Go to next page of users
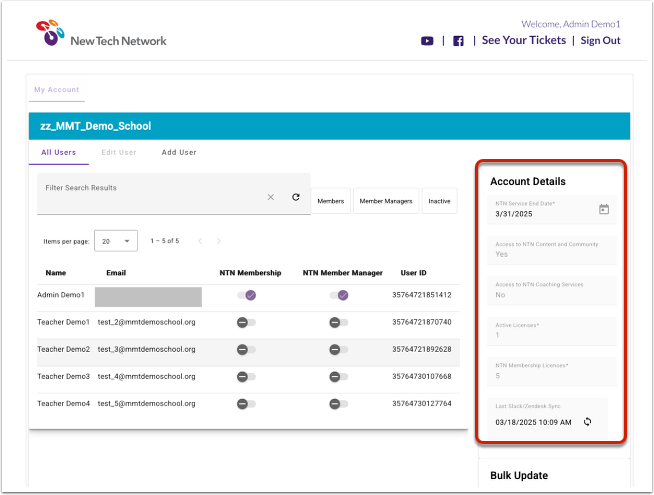Viewport: 654px width, 495px height. [x=219, y=241]
